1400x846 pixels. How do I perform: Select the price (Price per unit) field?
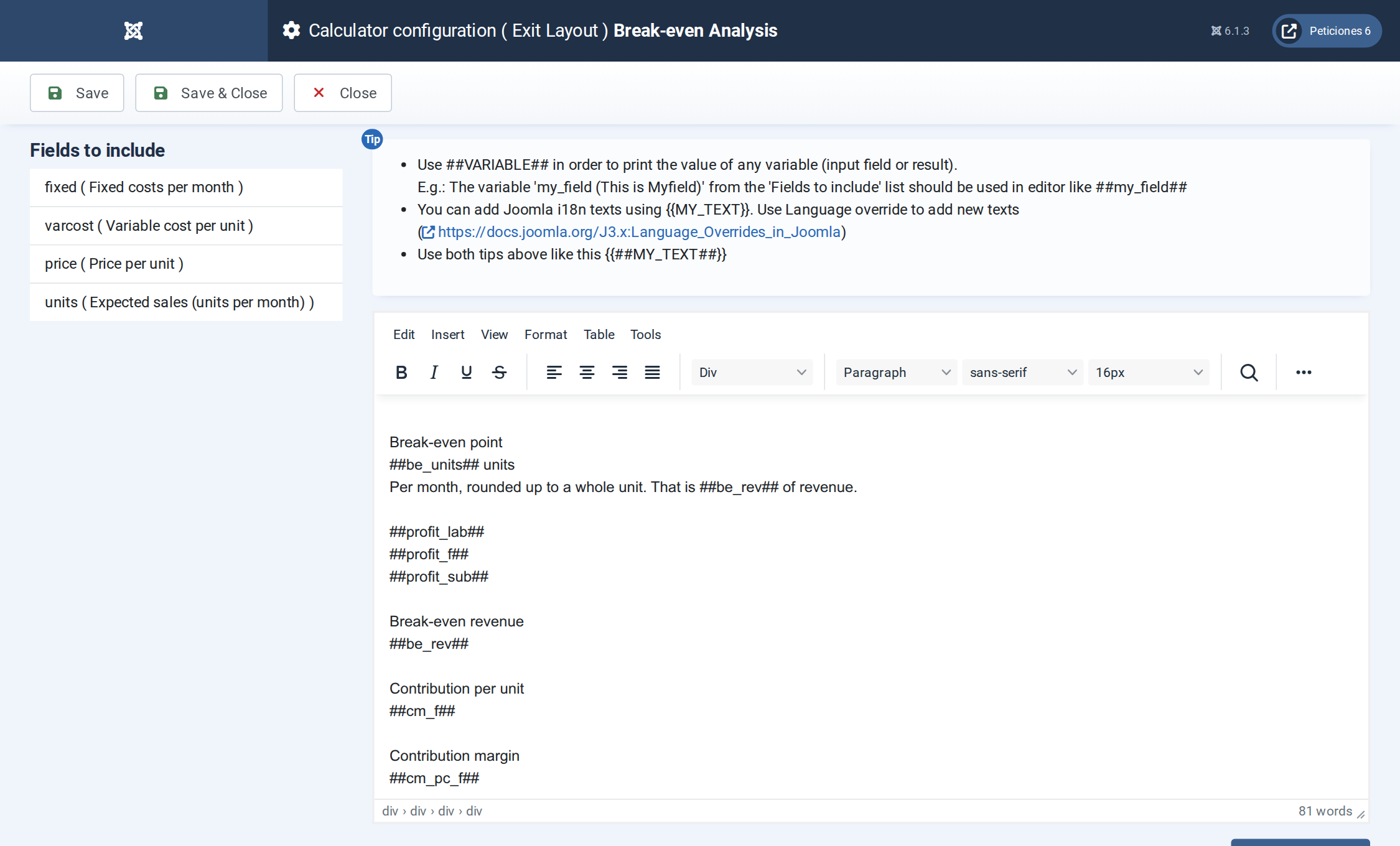click(186, 264)
